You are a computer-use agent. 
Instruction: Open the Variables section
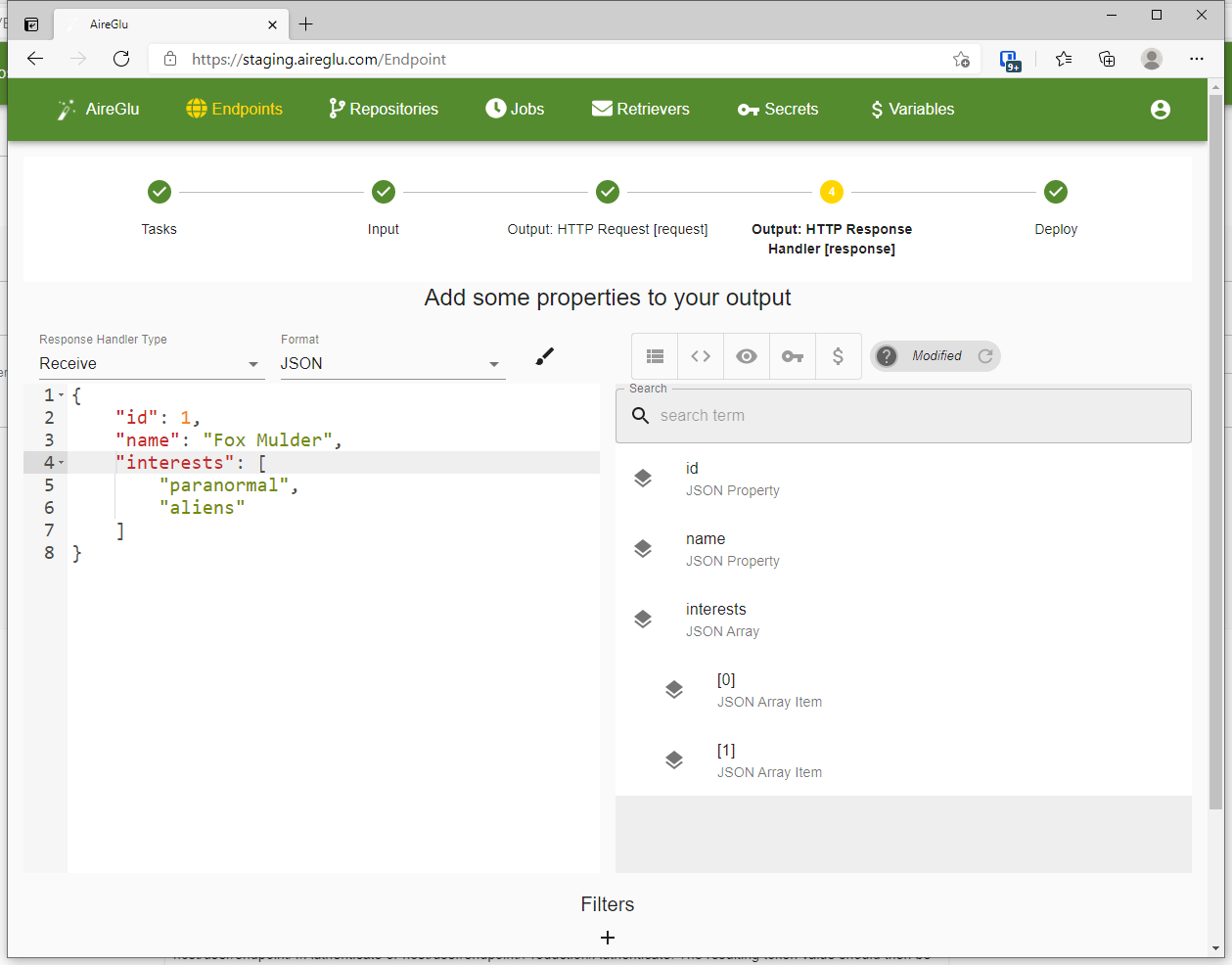coord(912,109)
